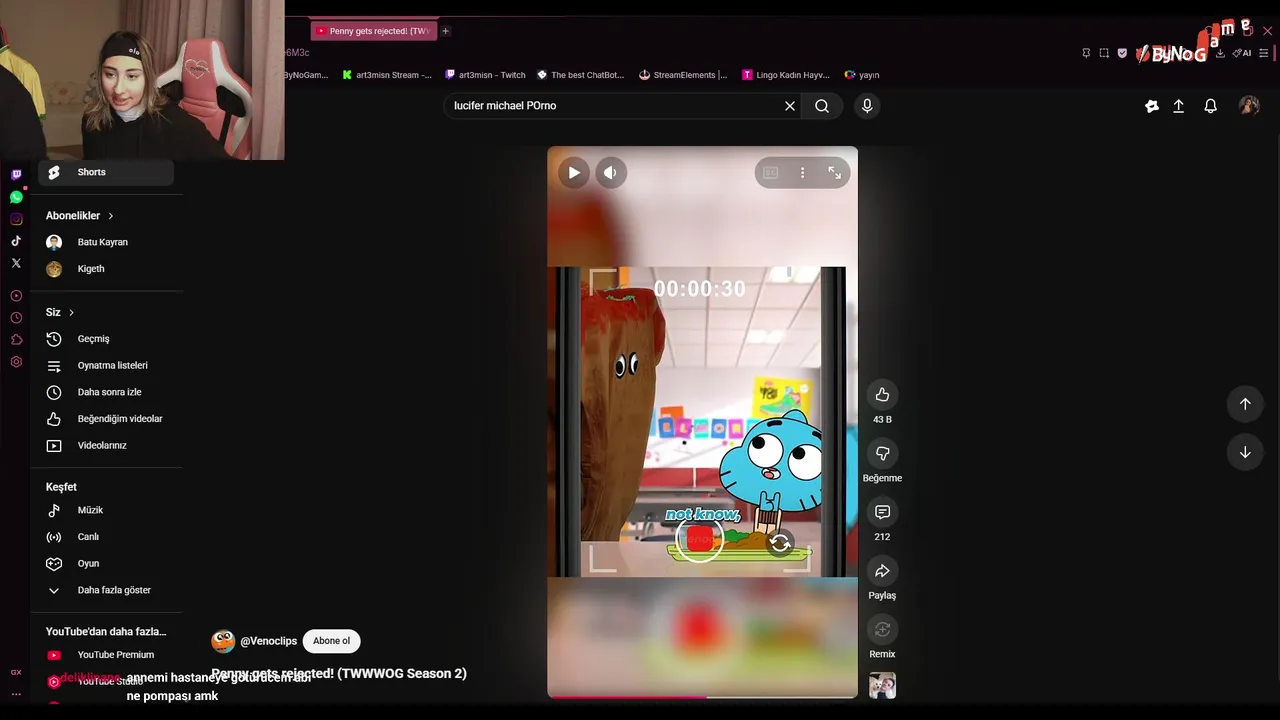
Task: Open the @Venoclips channel name
Action: click(x=269, y=641)
